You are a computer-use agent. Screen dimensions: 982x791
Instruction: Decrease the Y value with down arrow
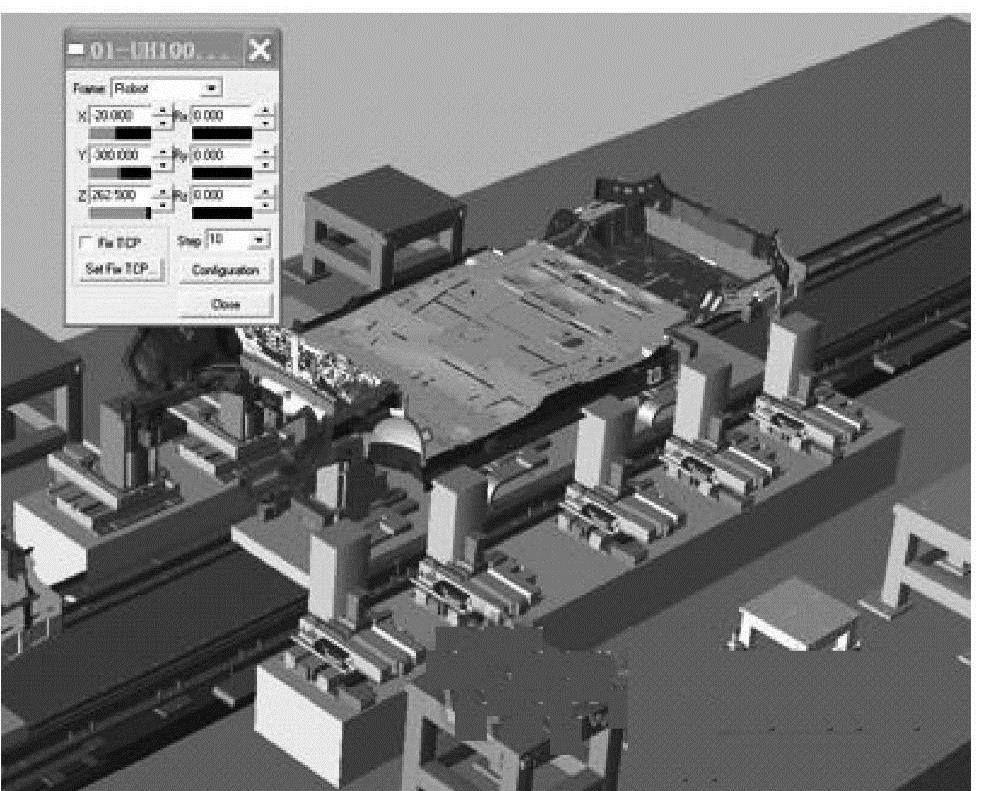163,165
